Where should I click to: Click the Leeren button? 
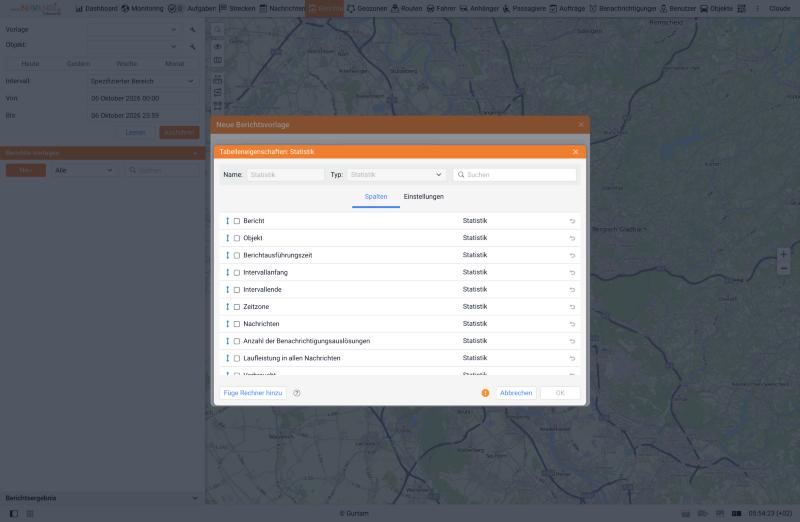coord(135,133)
